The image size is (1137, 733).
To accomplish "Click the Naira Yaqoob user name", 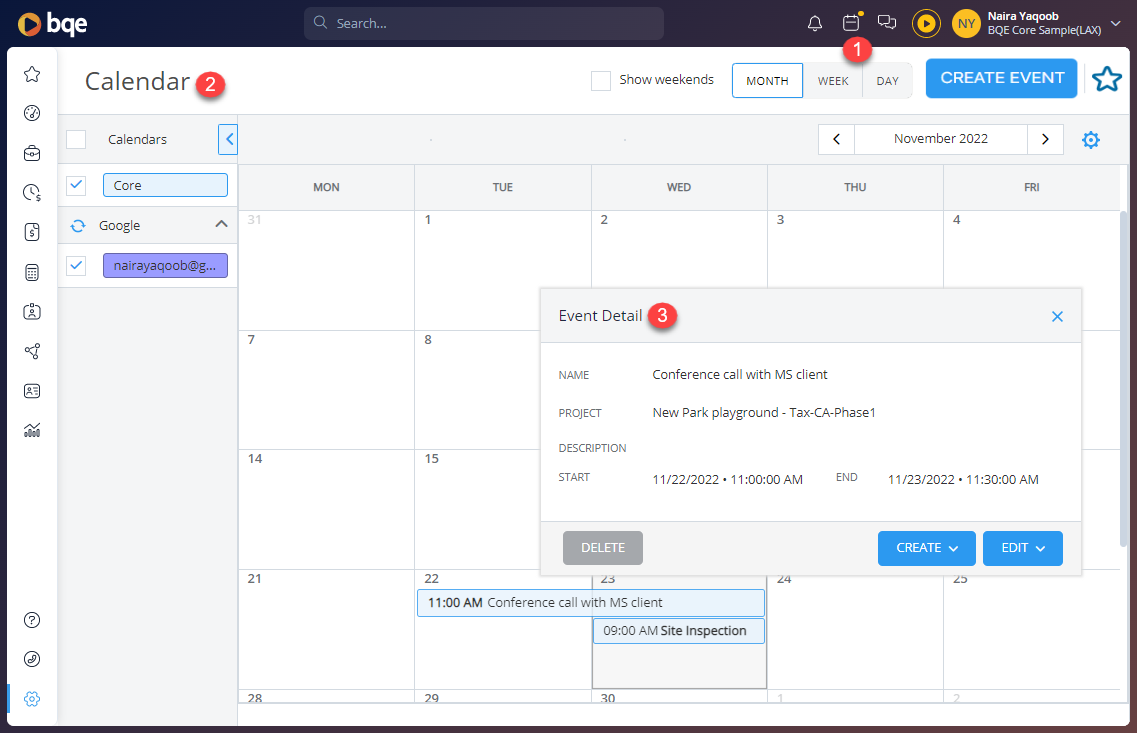I will pos(1022,16).
